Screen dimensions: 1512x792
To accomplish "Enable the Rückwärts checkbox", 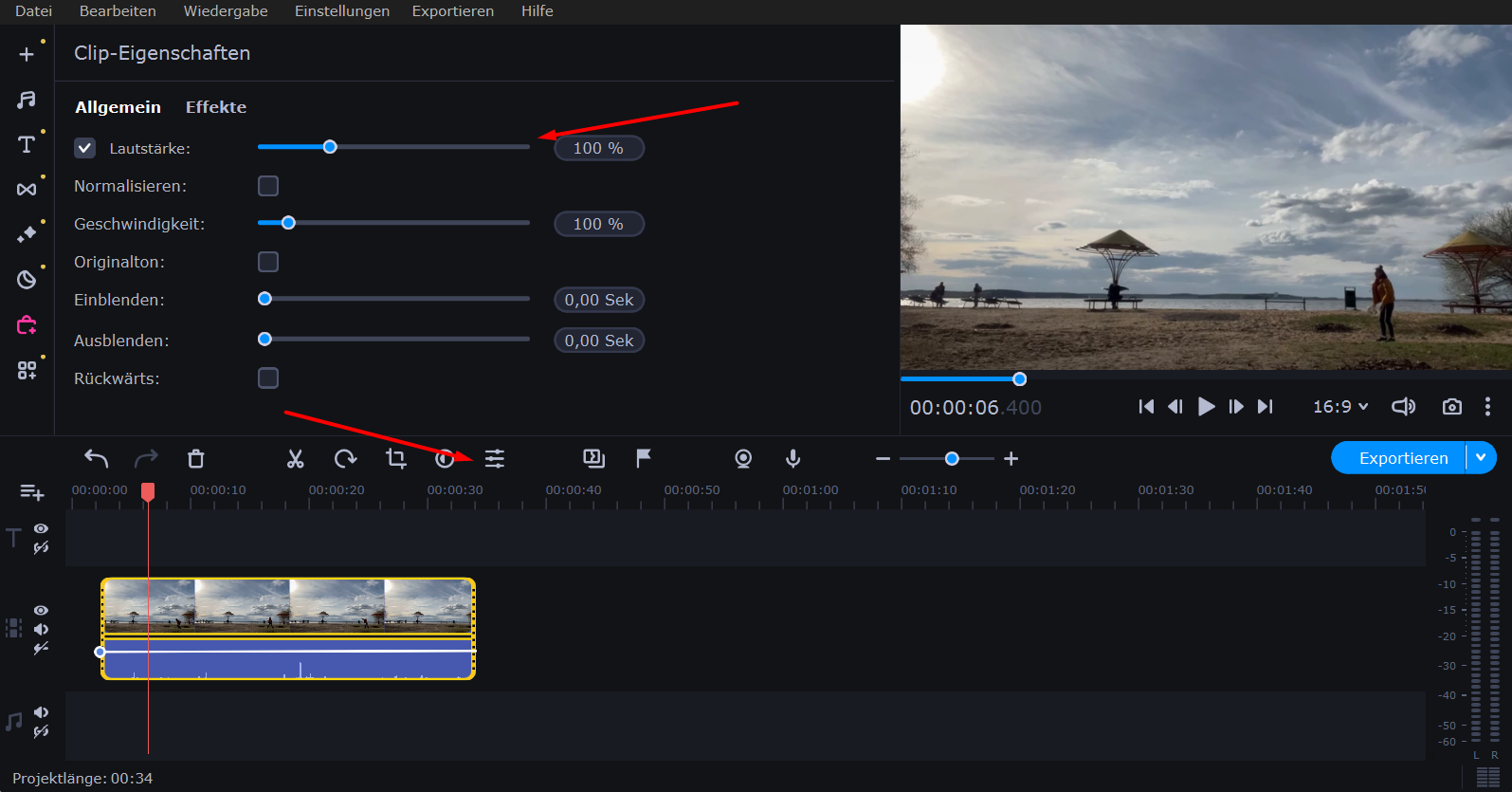I will (x=268, y=378).
